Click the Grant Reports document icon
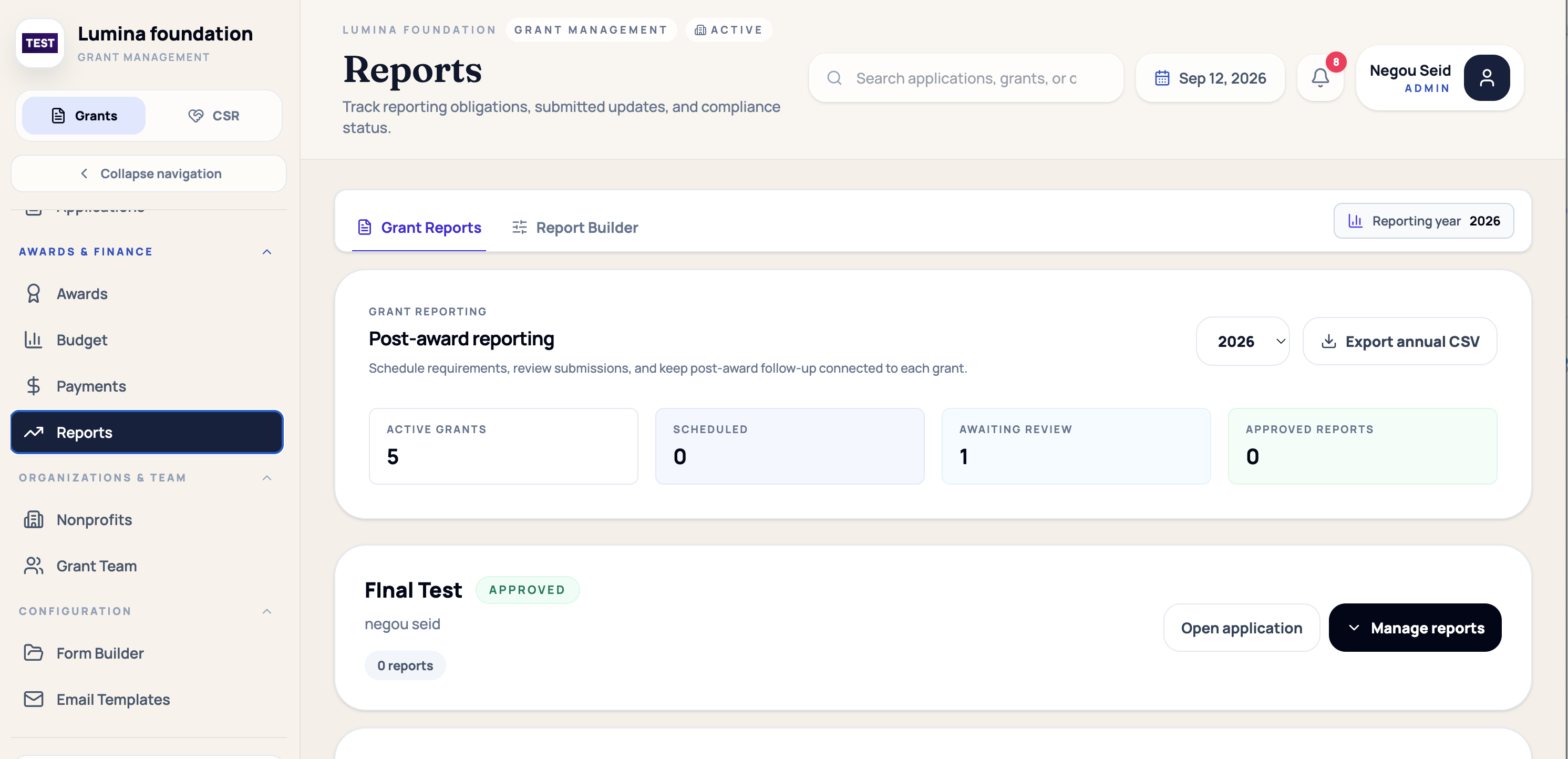The width and height of the screenshot is (1568, 759). pyautogui.click(x=364, y=227)
